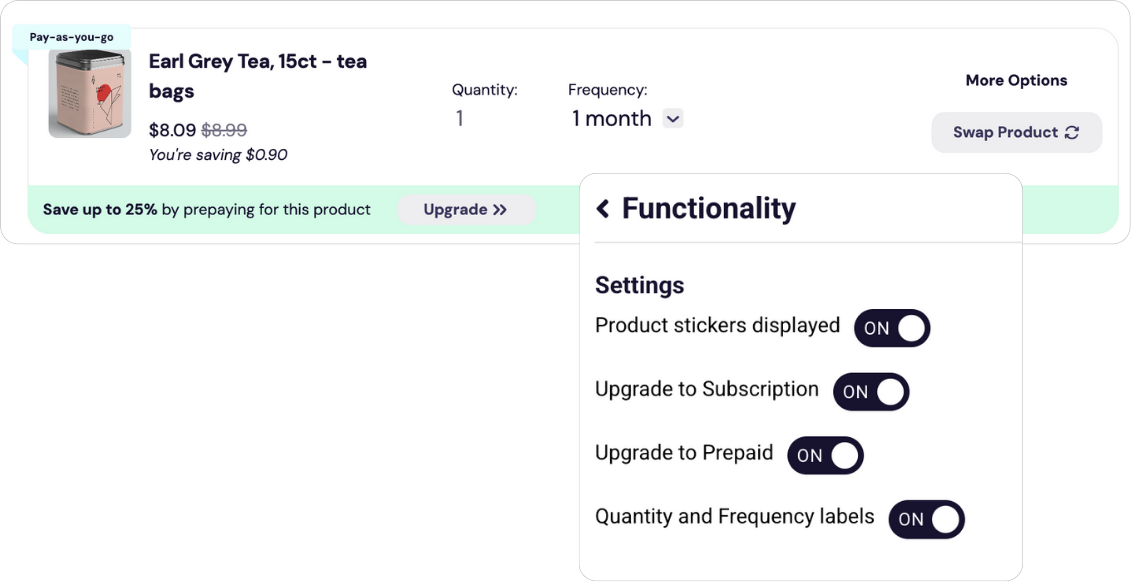
Task: Click the Functionality panel heading
Action: pyautogui.click(x=708, y=208)
